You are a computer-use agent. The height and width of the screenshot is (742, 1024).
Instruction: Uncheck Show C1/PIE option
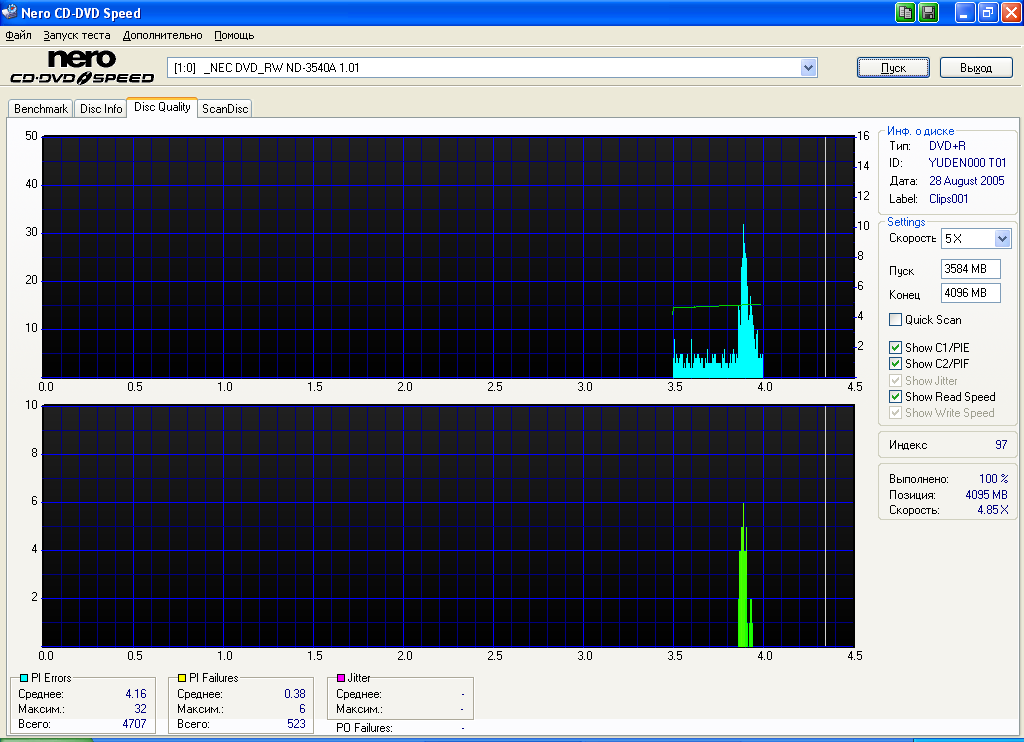tap(896, 348)
